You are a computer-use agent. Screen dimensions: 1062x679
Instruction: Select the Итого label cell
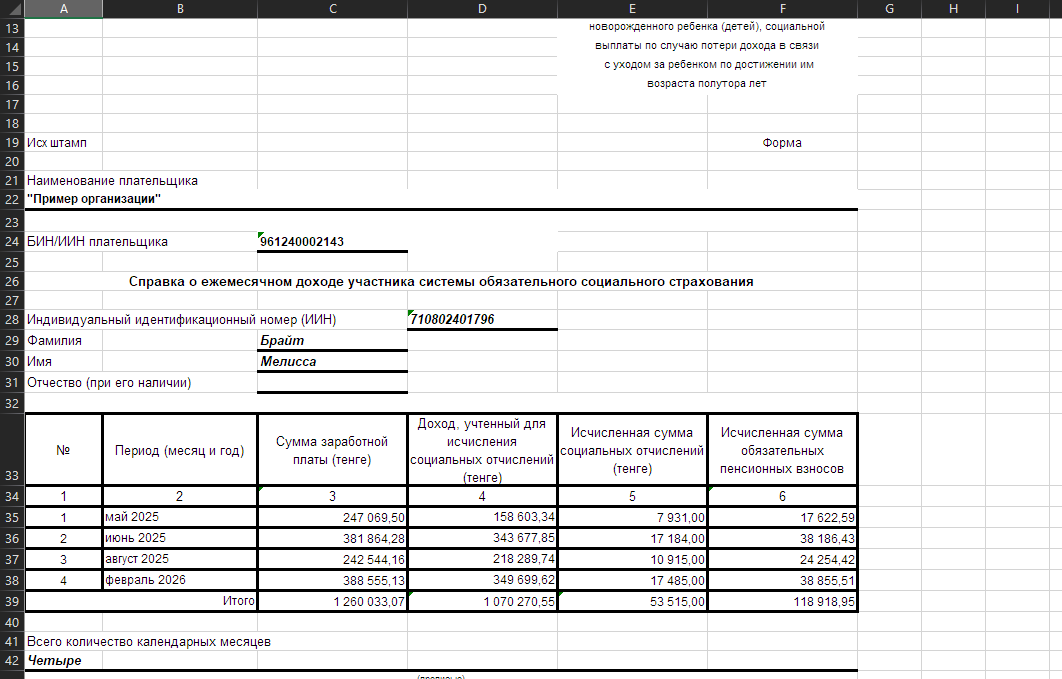click(x=179, y=602)
